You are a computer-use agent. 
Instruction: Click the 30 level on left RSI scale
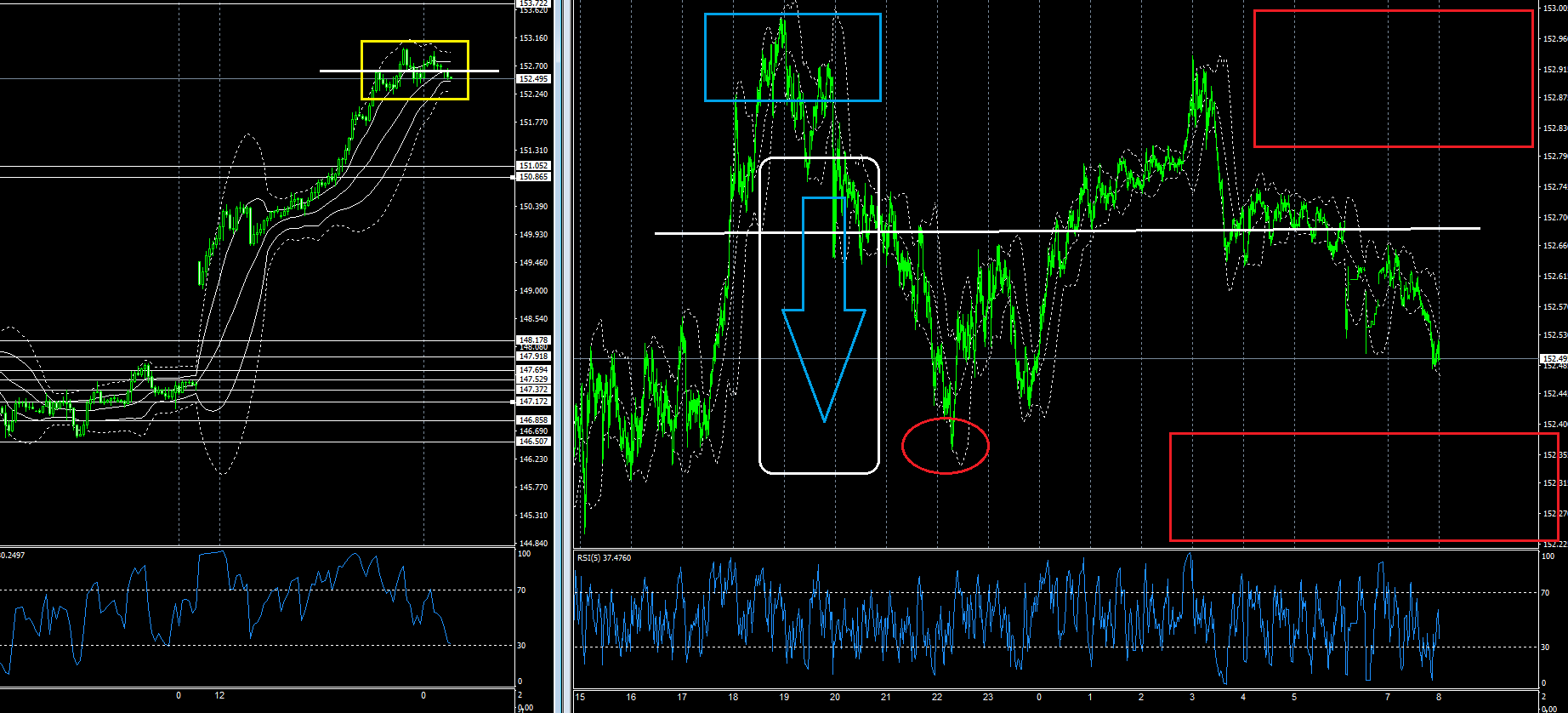tap(522, 646)
